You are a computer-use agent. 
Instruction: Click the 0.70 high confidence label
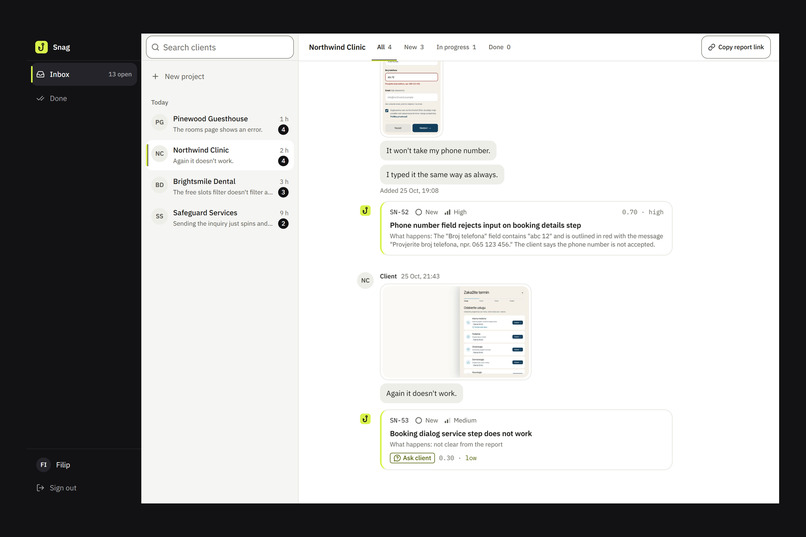click(643, 212)
